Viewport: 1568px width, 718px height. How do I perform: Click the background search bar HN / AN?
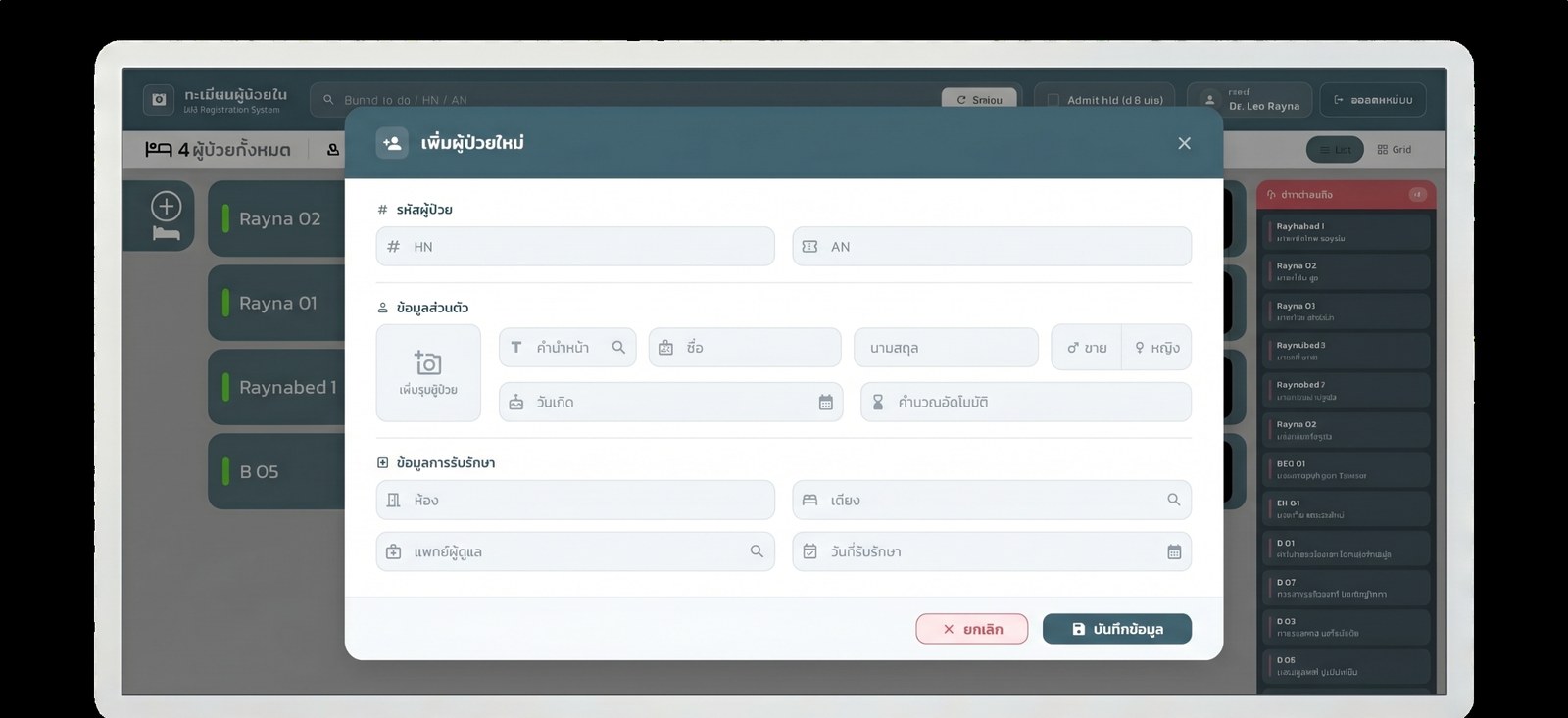click(x=627, y=99)
